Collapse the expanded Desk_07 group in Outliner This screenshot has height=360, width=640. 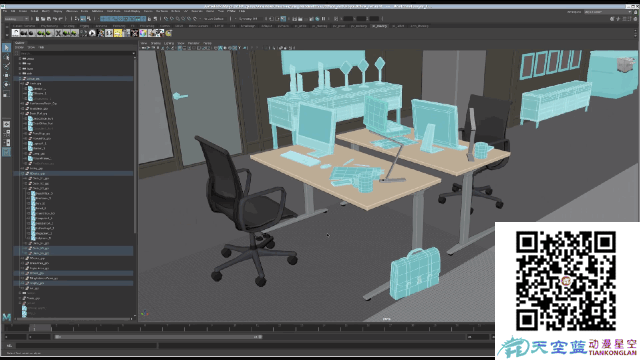(x=25, y=189)
